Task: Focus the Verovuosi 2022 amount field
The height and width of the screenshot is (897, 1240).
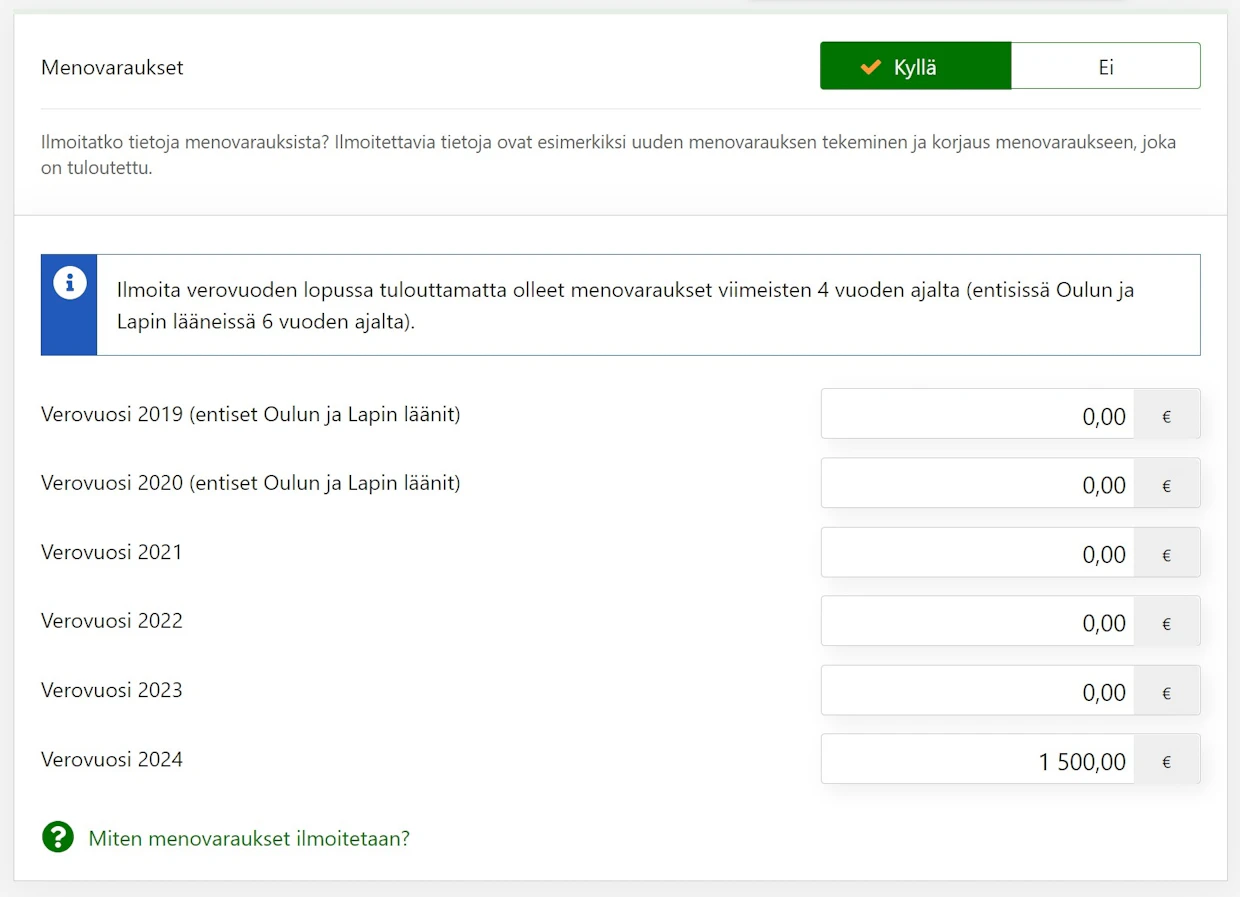Action: 978,621
